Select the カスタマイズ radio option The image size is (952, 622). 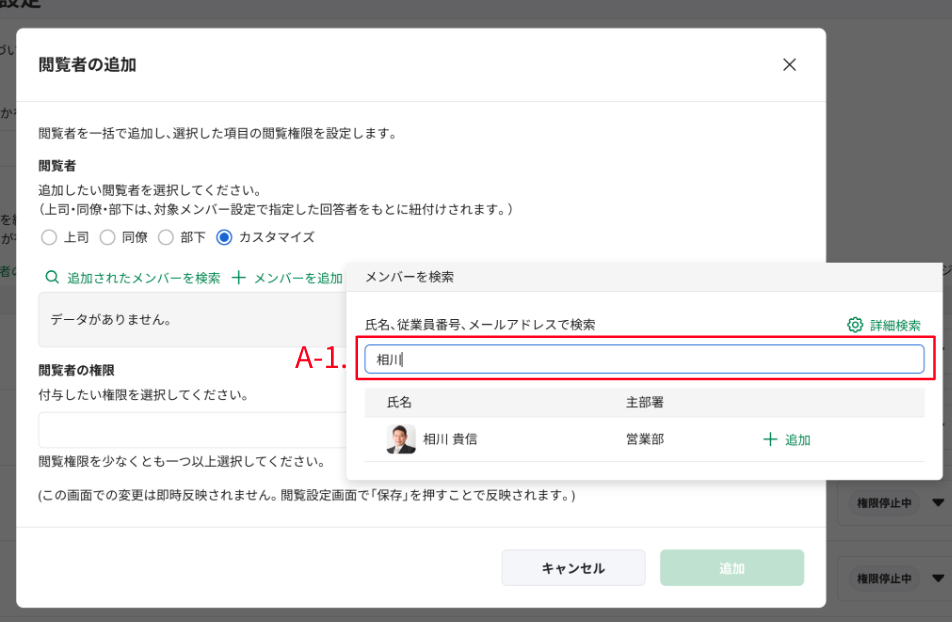coord(224,237)
